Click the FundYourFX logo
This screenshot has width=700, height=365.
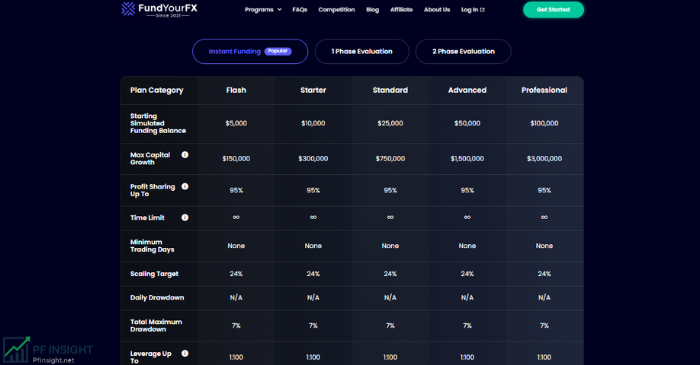point(159,9)
